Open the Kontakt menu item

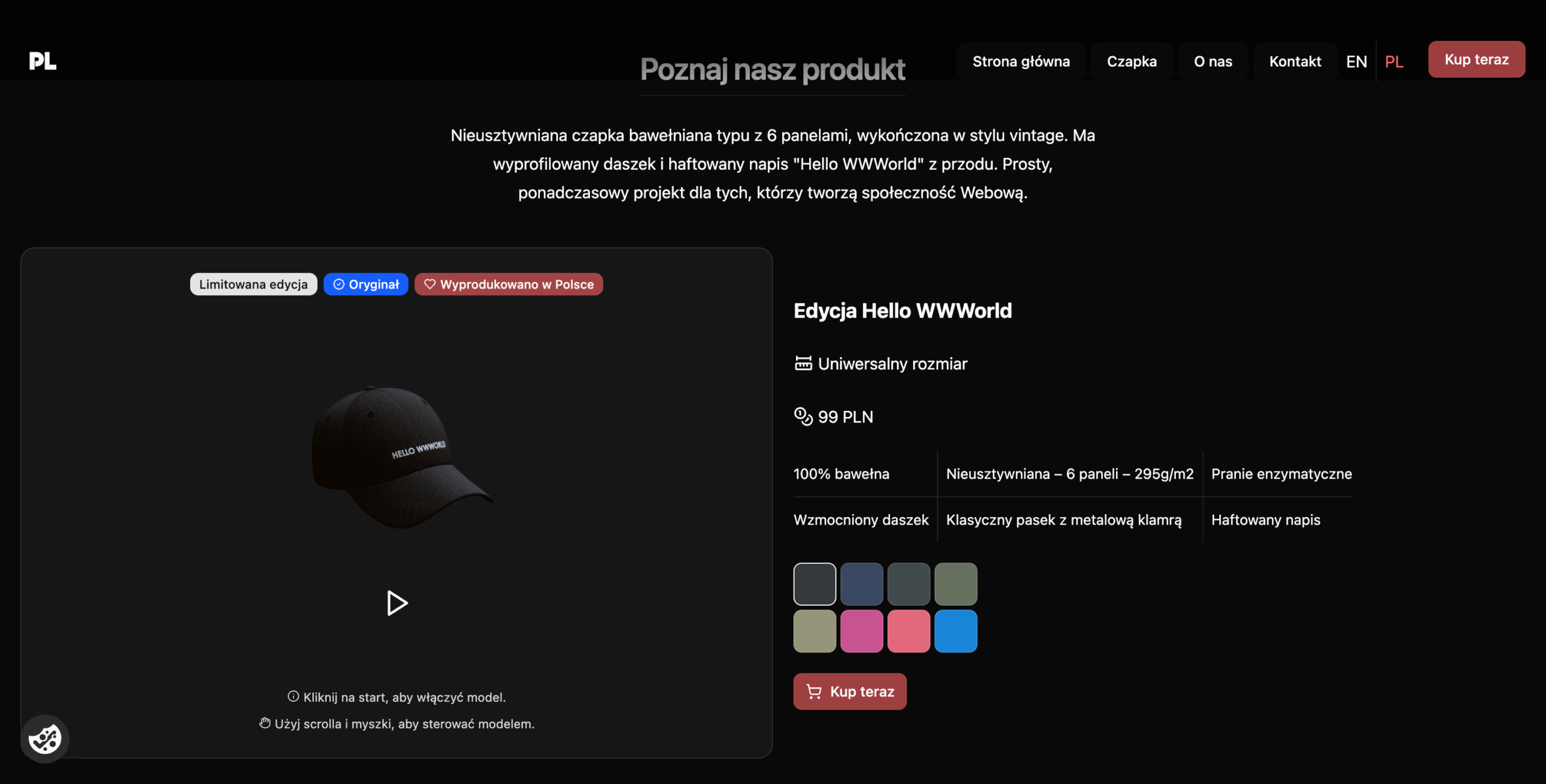pos(1295,62)
